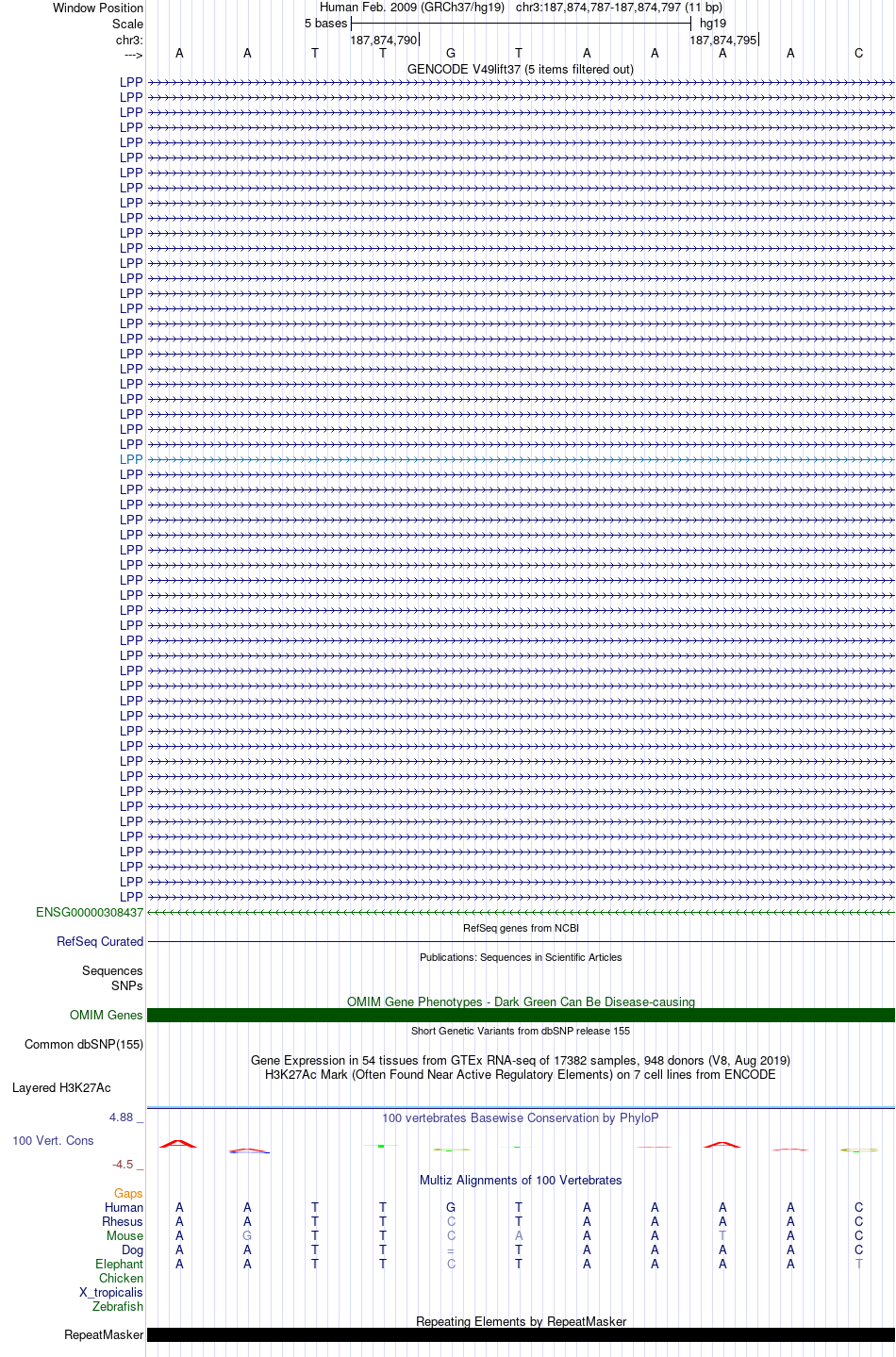This screenshot has width=896, height=1357.
Task: Click the G base in the reference sequence
Action: click(x=451, y=53)
